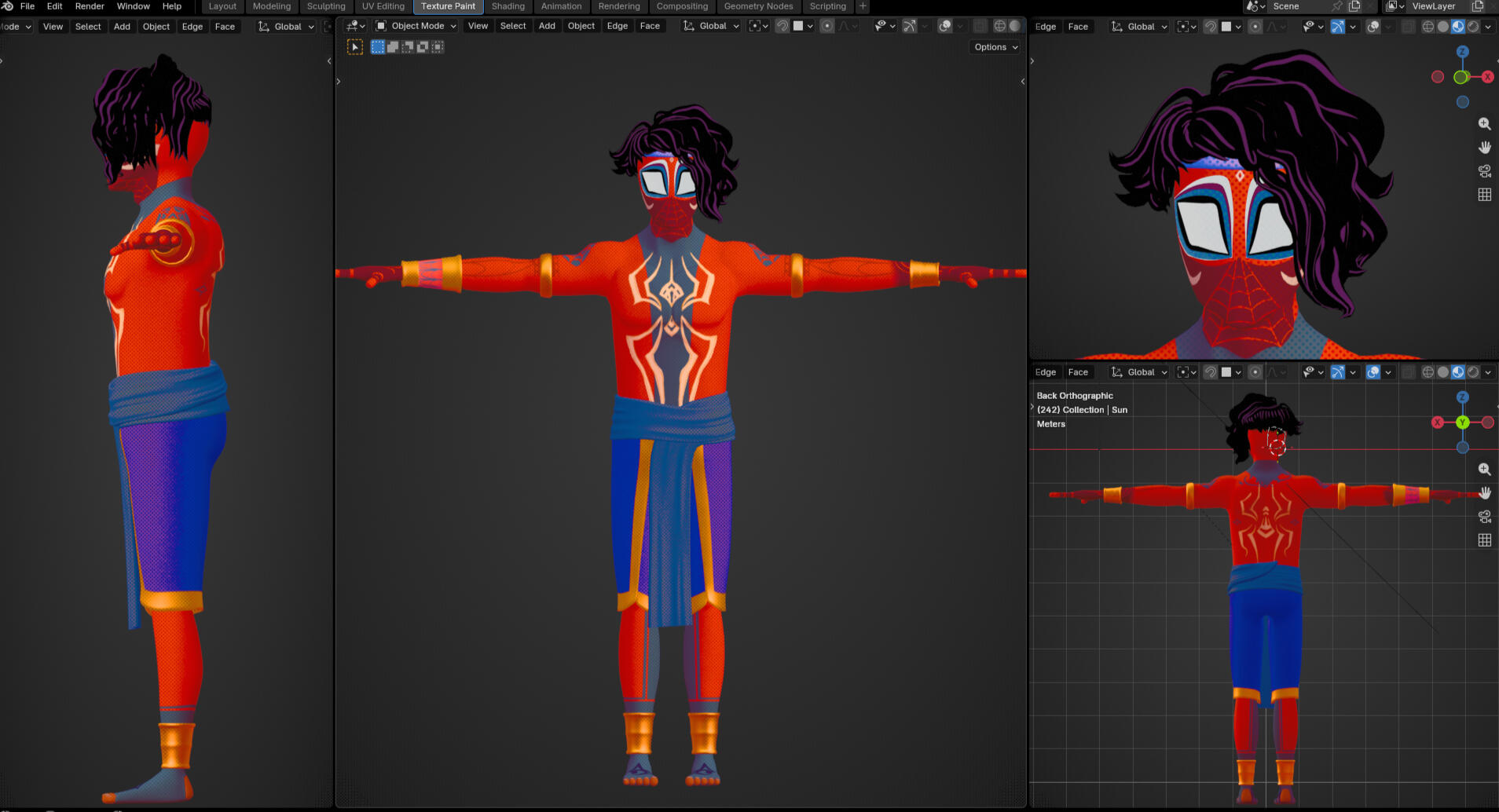Switch to the UV Editing workspace tab
Image resolution: width=1499 pixels, height=812 pixels.
click(383, 6)
